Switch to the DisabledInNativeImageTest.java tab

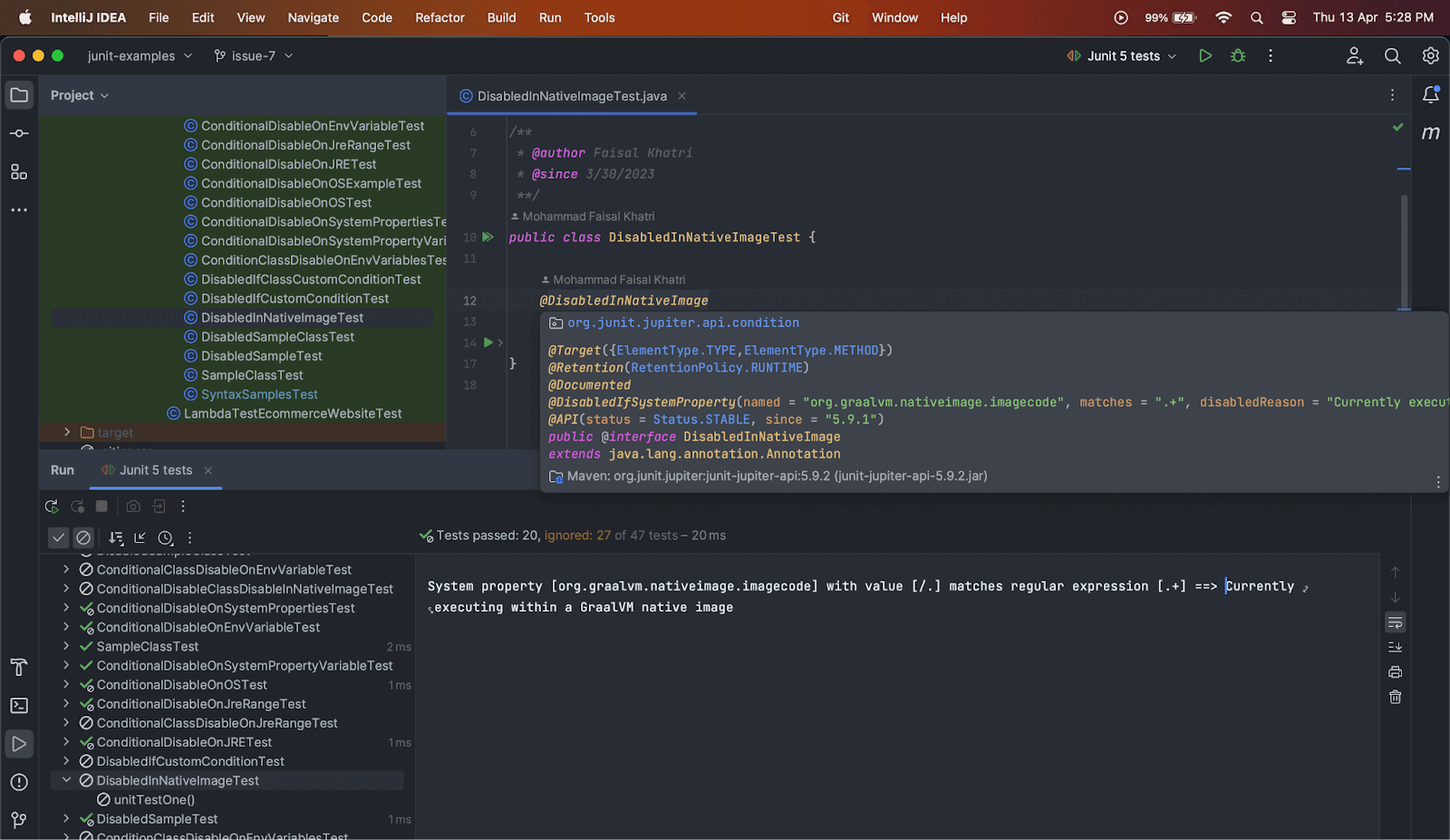(x=572, y=95)
